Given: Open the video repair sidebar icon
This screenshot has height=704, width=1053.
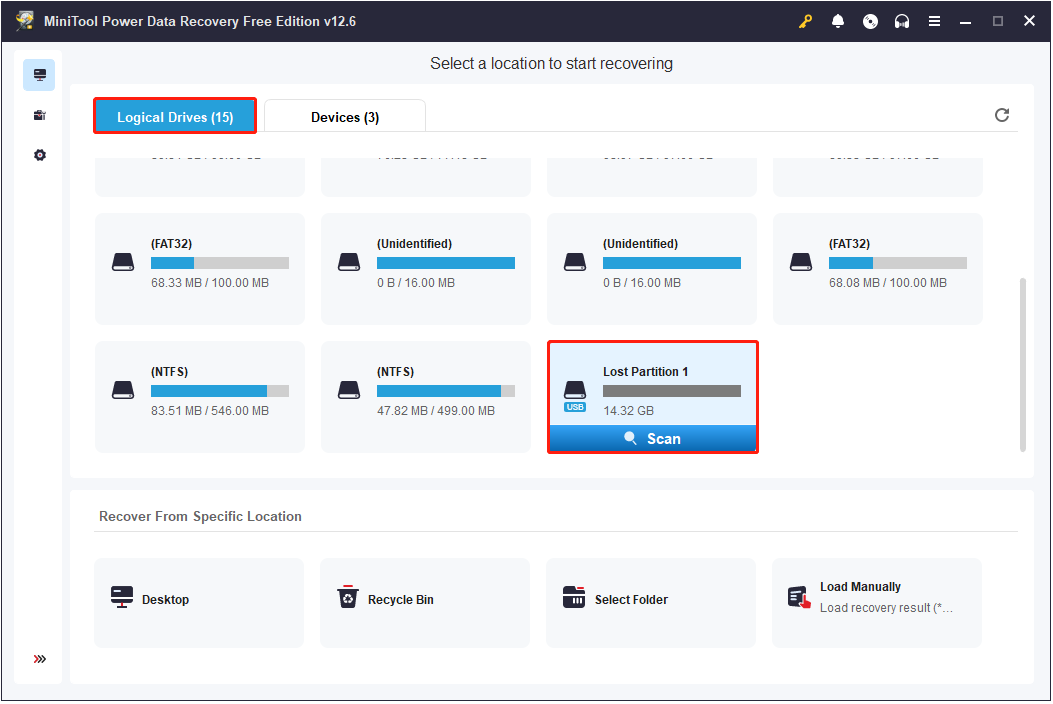Looking at the screenshot, I should tap(39, 114).
